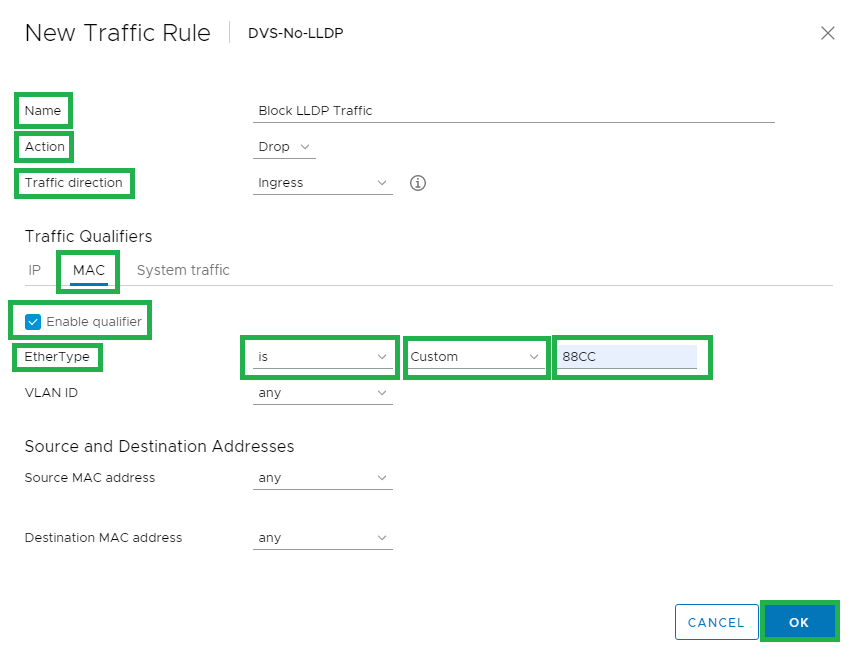Open the EtherType 'is' operator dropdown
Image resolution: width=857 pixels, height=659 pixels.
pyautogui.click(x=322, y=357)
